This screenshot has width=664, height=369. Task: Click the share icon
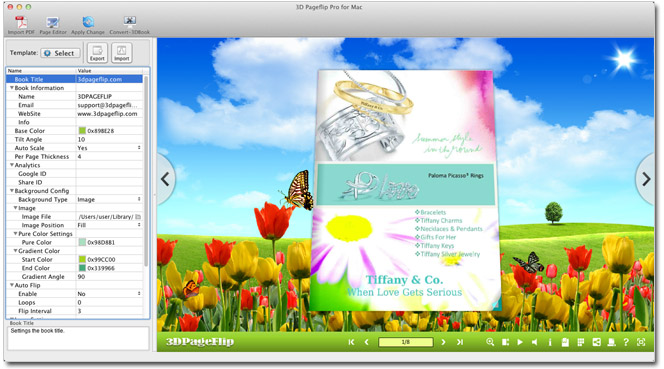[596, 342]
